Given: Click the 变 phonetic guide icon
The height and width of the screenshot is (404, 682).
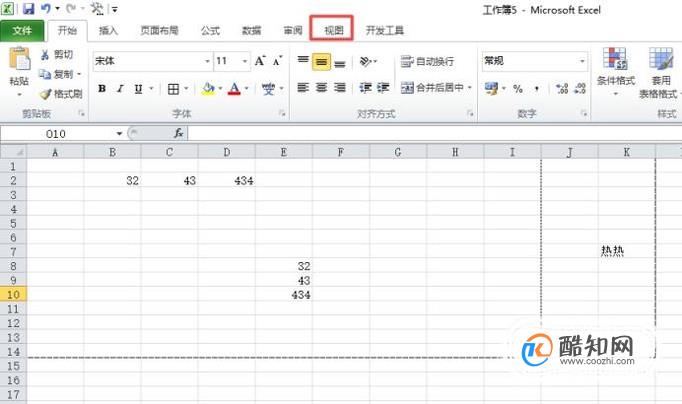Looking at the screenshot, I should click(268, 89).
